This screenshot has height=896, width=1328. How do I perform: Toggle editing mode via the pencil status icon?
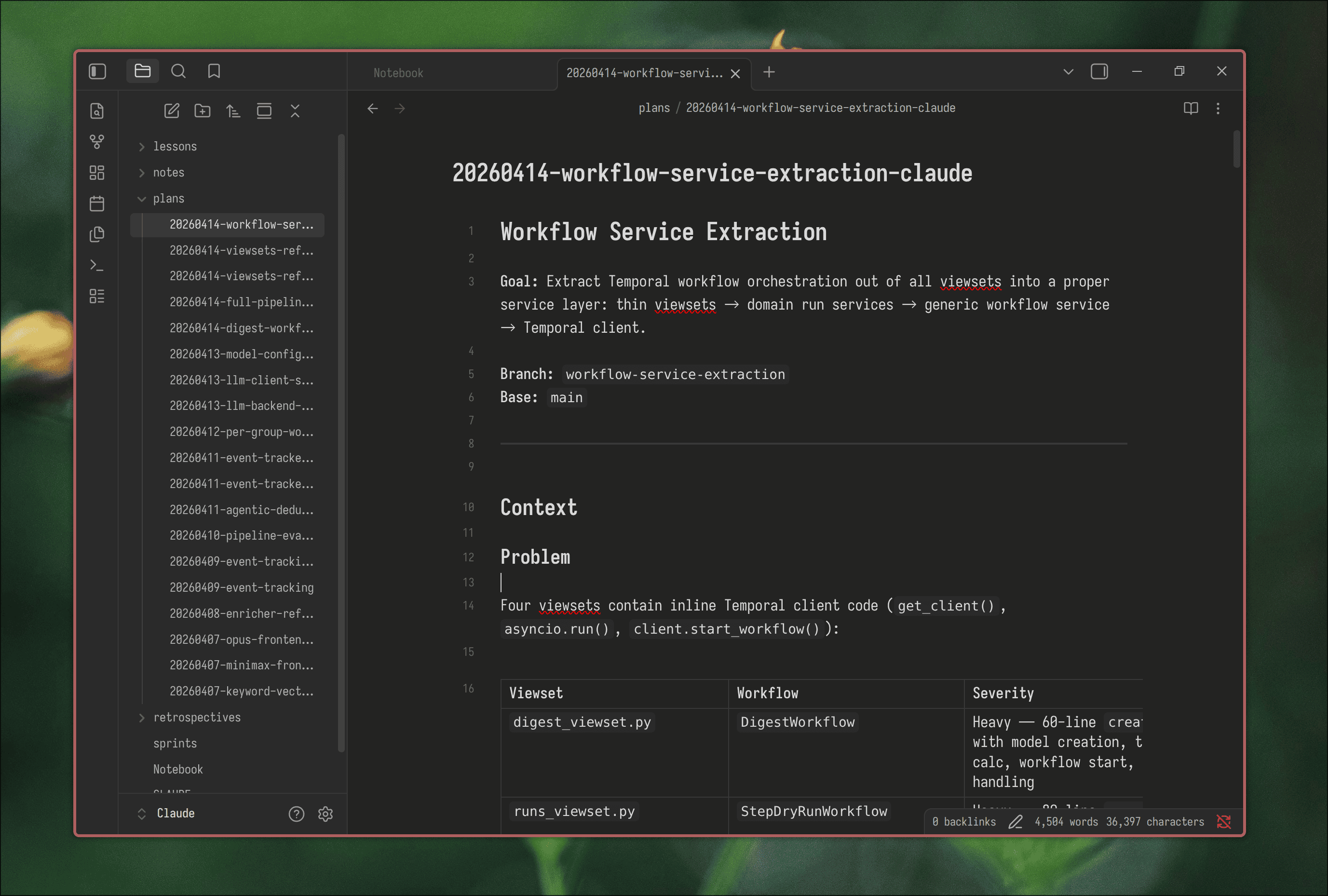tap(1016, 822)
